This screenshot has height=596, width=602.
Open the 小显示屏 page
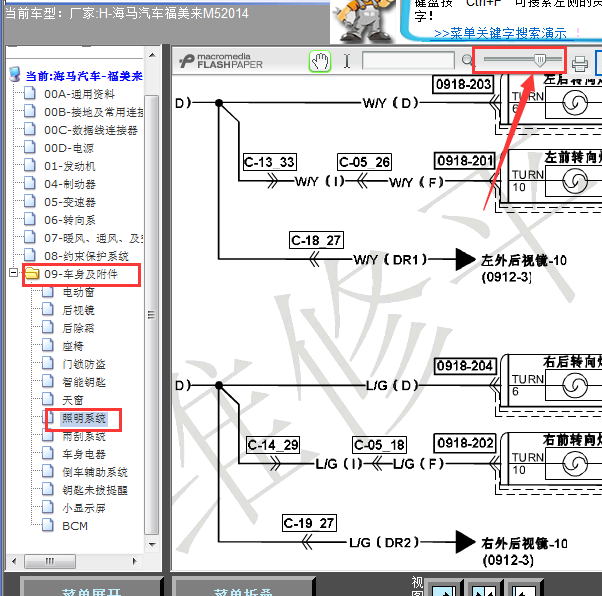84,508
